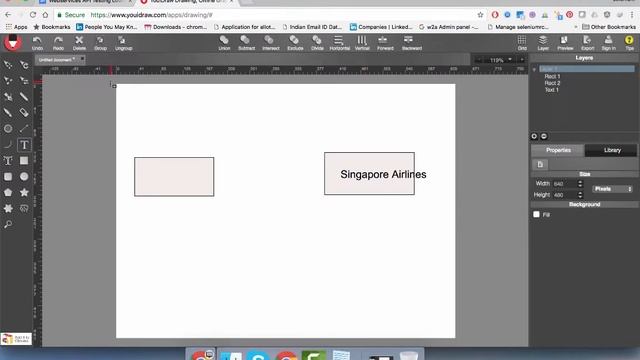This screenshot has width=640, height=360.
Task: Select the Rectangle shape tool
Action: tap(24, 161)
